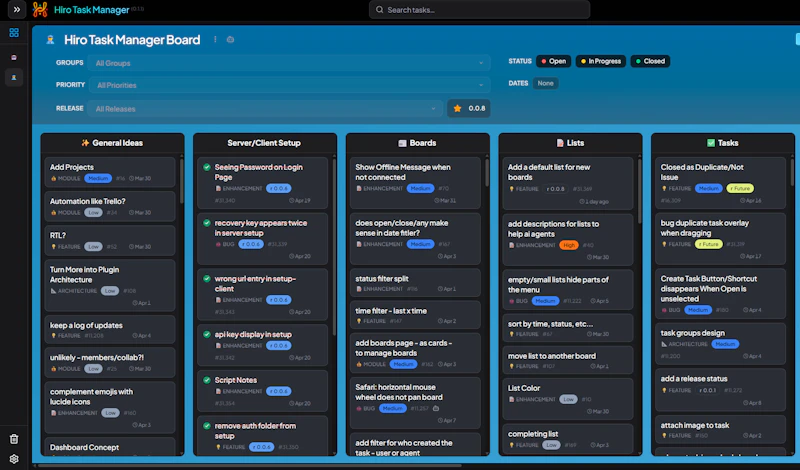
Task: Click the bug icon on recovery key task
Action: click(218, 244)
